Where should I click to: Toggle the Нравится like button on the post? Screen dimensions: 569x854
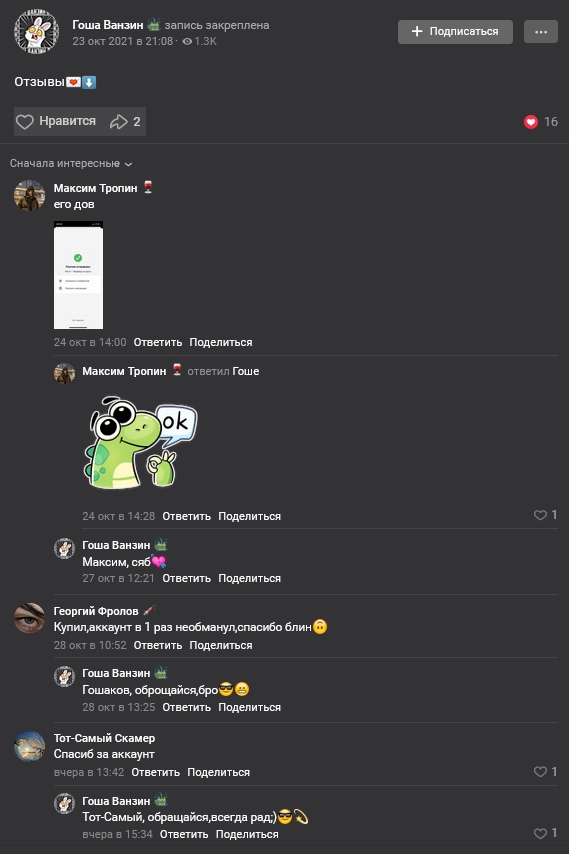click(56, 121)
